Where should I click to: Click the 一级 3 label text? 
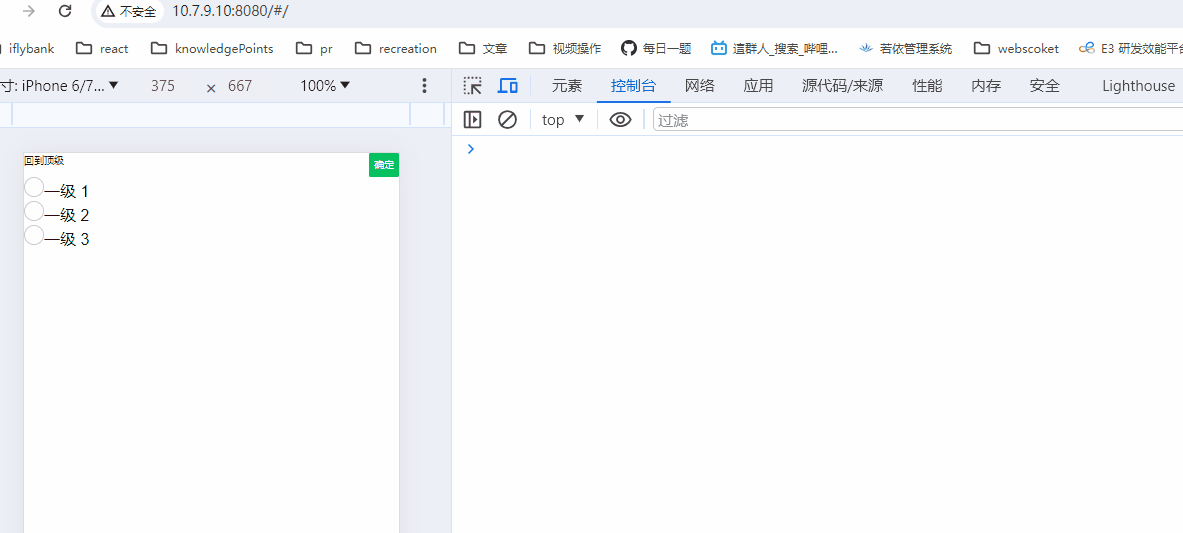coord(66,240)
